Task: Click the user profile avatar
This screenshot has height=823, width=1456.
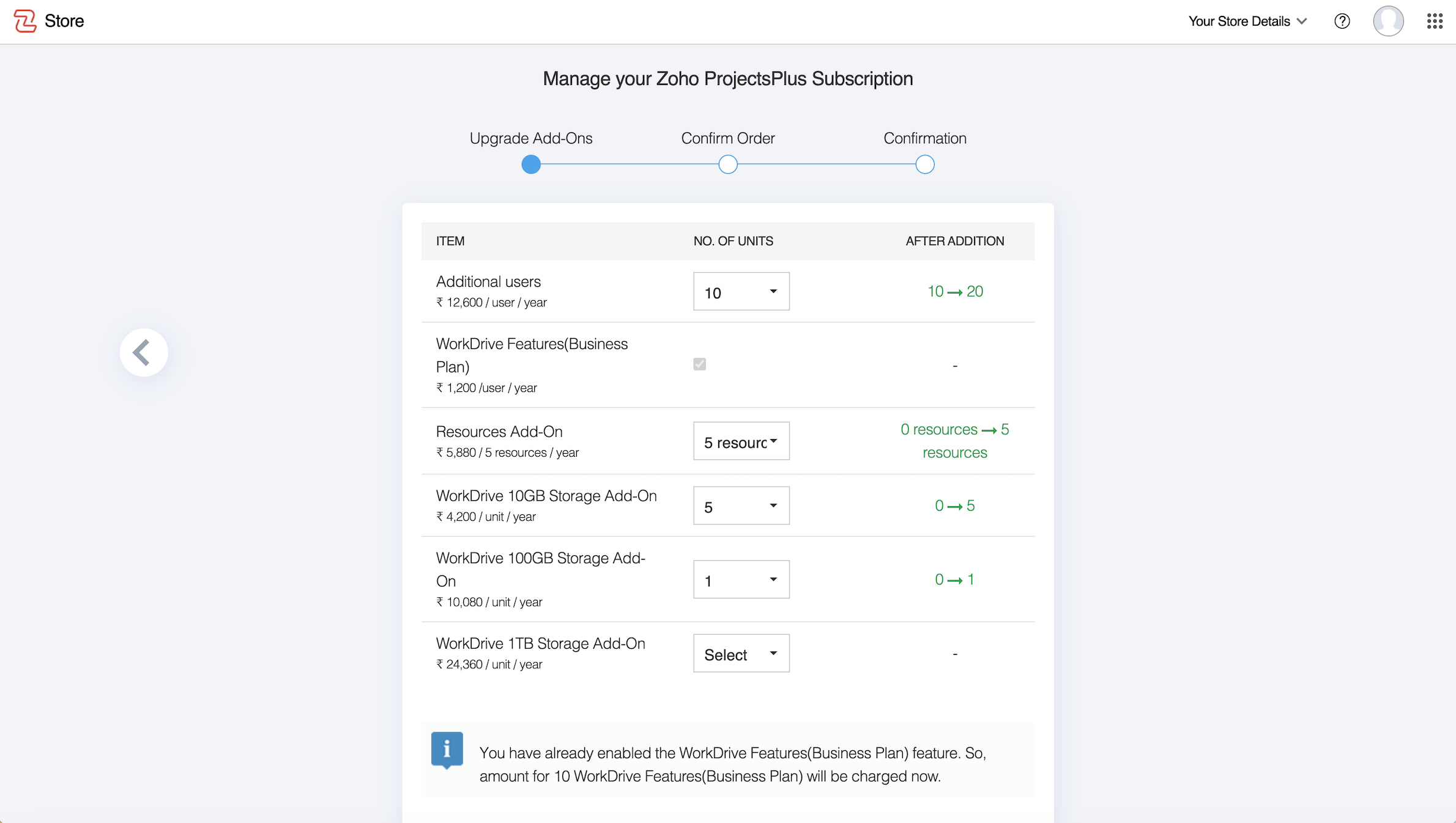Action: click(x=1388, y=21)
